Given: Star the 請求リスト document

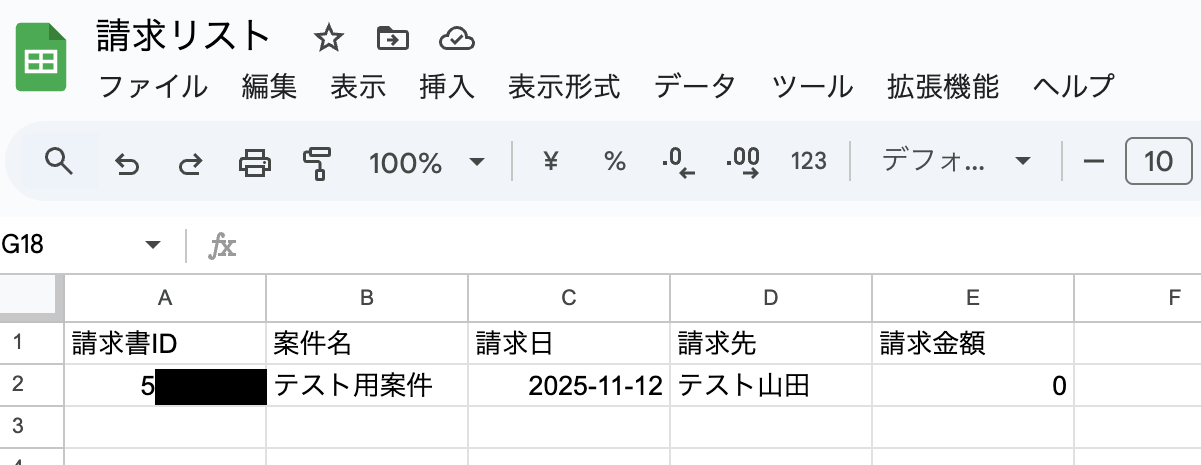Looking at the screenshot, I should coord(328,39).
